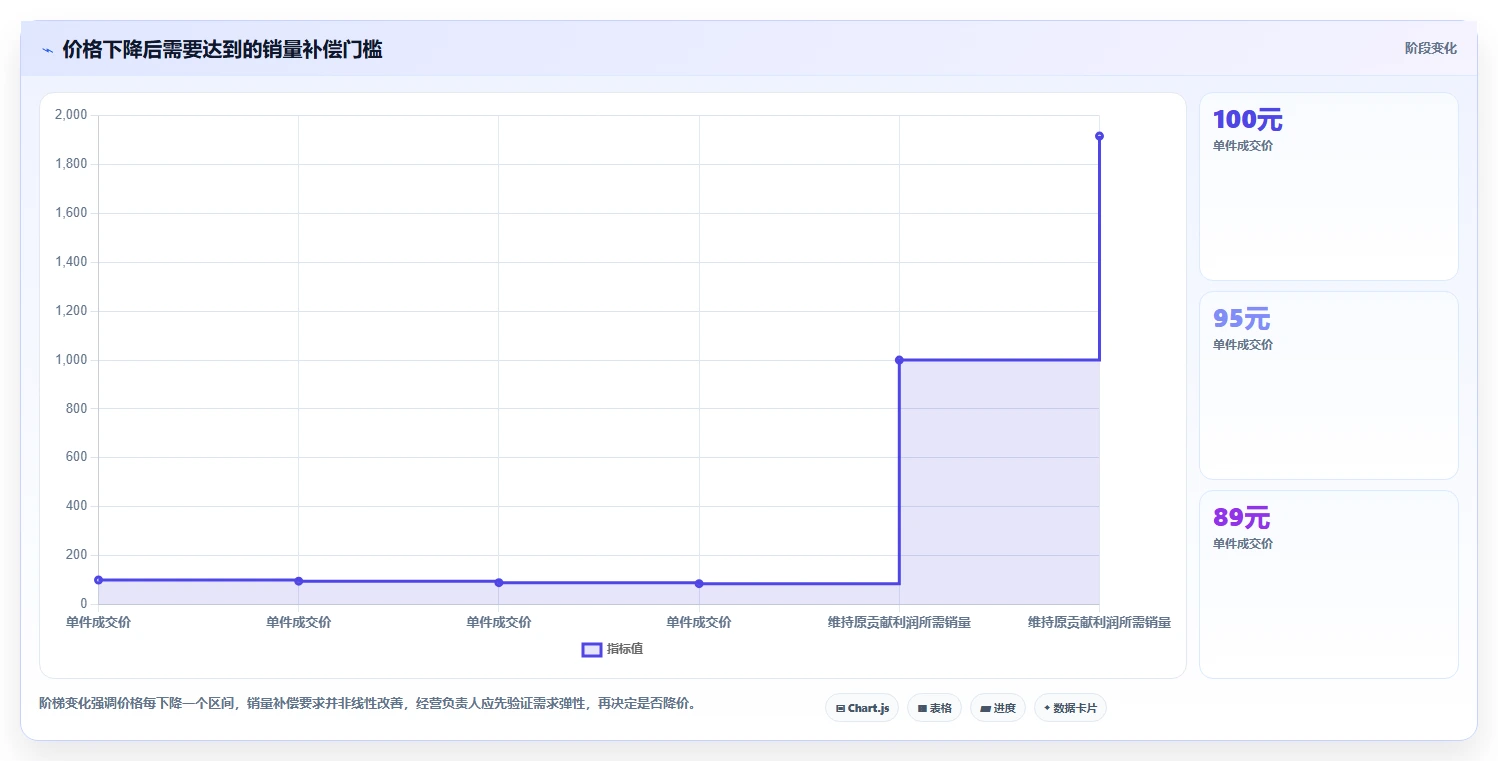
Task: Toggle the 指标值 legend entry
Action: 613,649
